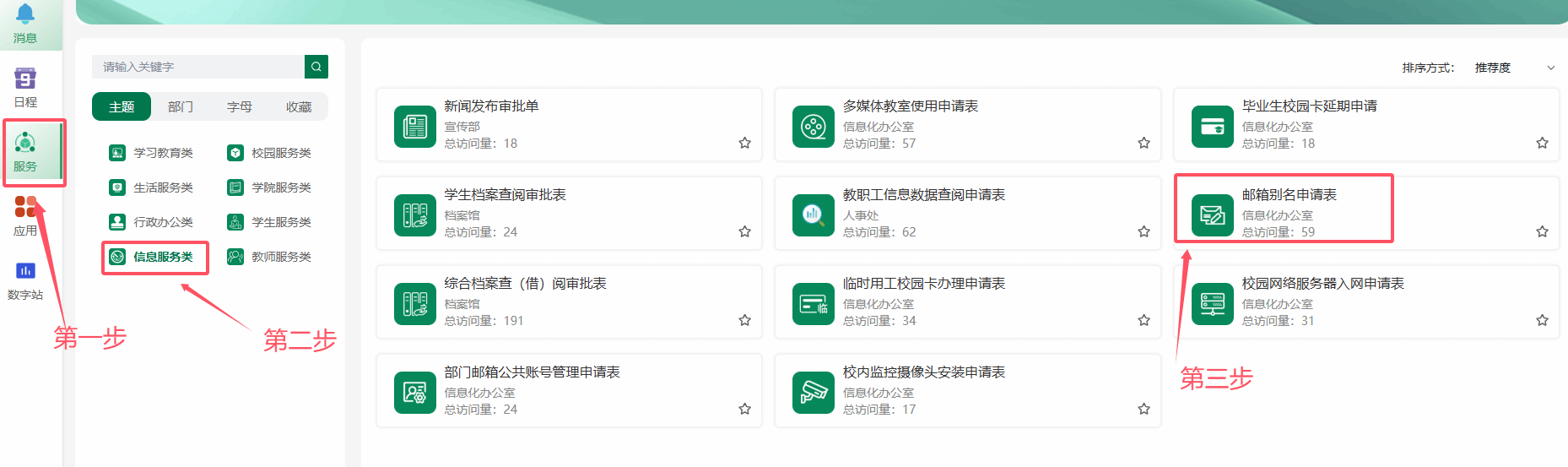Screen dimensions: 1568x467
Task: Favorite 邮箱别名申请表 with its star
Action: click(1543, 231)
